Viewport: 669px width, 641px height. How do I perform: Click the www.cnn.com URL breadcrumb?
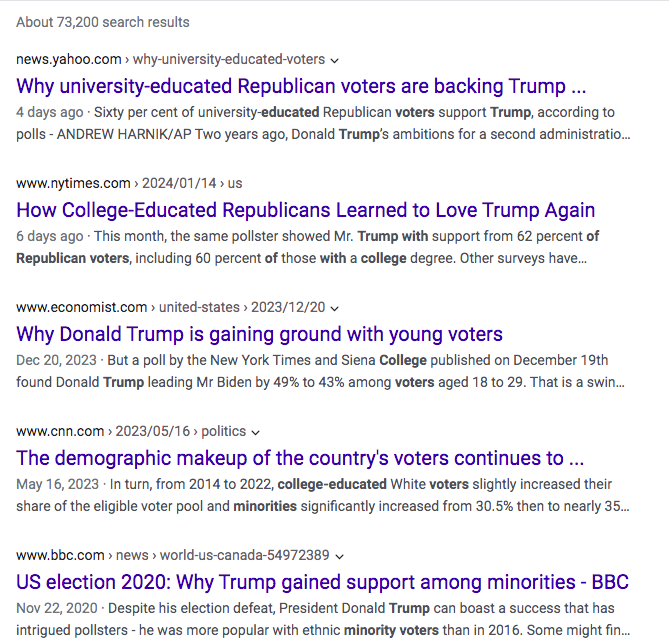tap(130, 432)
